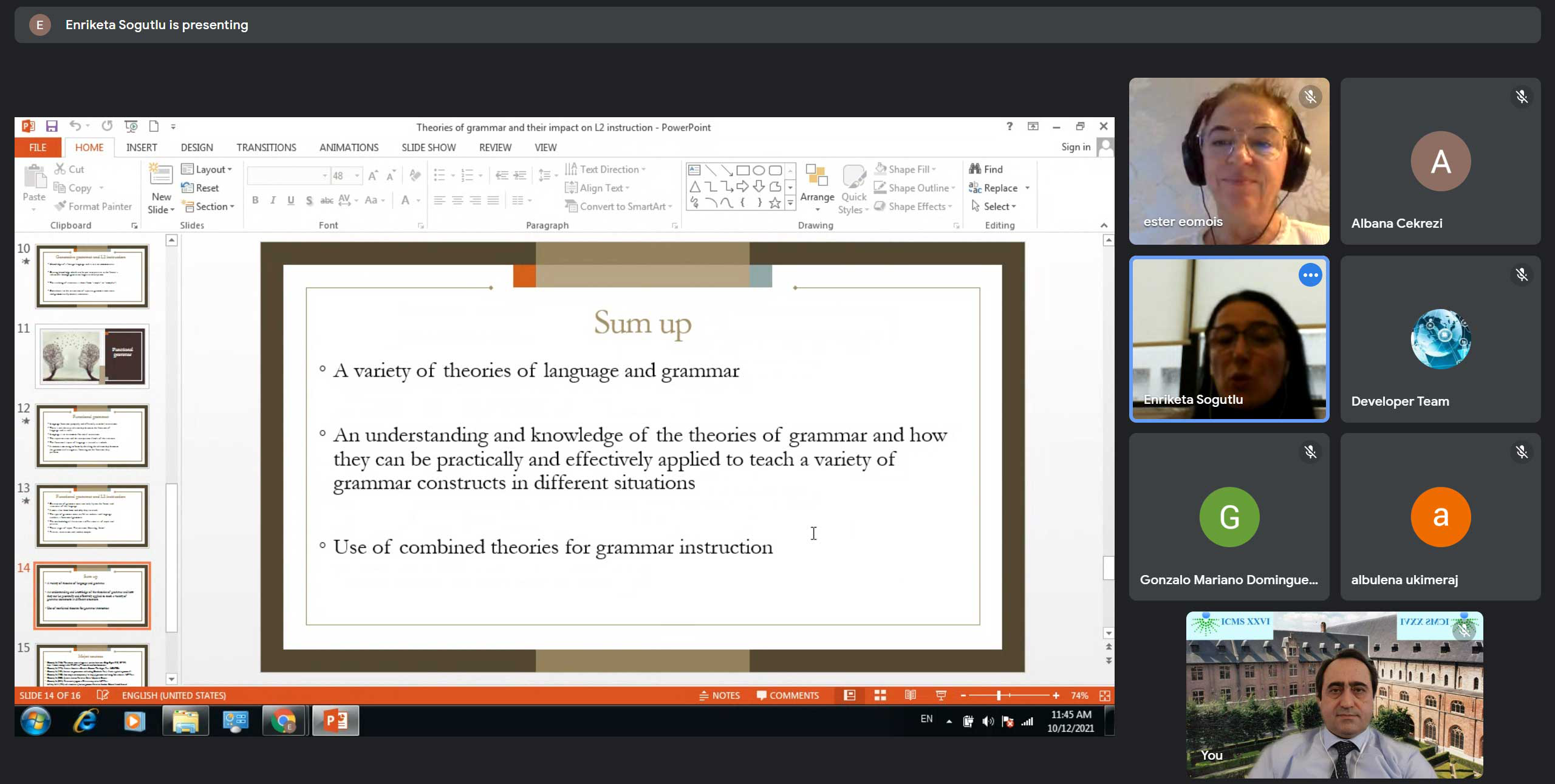Viewport: 1555px width, 784px height.
Task: Click the Reading View icon in status bar
Action: [910, 695]
